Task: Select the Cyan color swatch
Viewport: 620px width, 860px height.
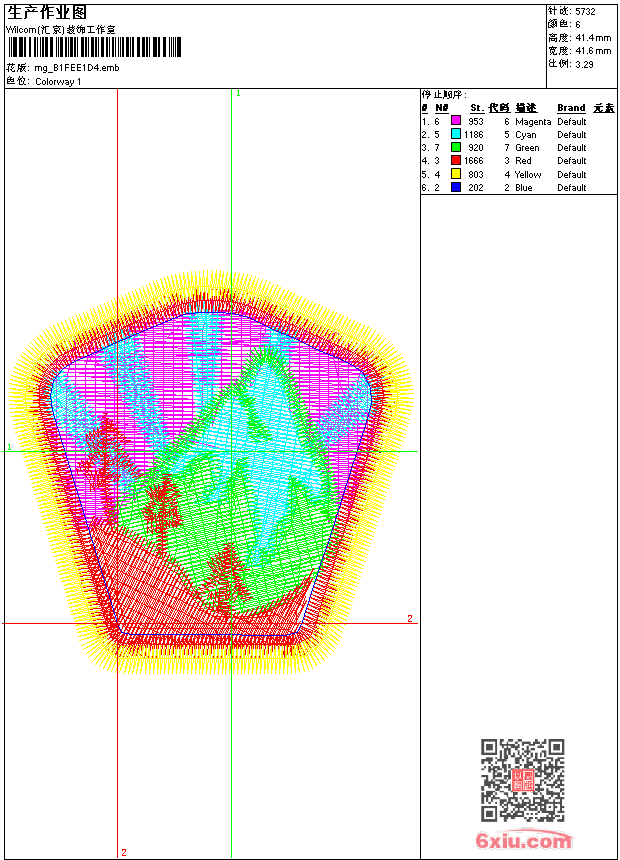Action: point(456,134)
